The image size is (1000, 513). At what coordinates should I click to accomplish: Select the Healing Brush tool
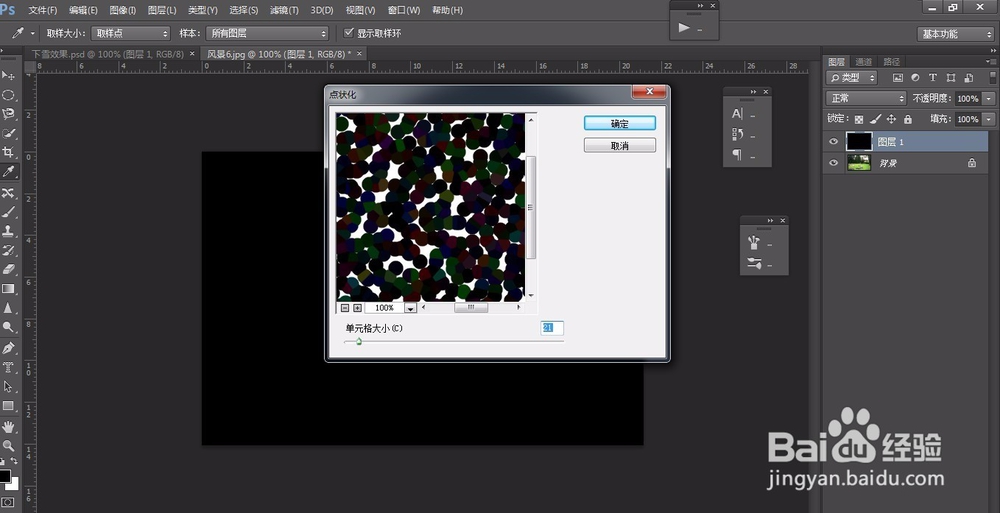[x=8, y=193]
